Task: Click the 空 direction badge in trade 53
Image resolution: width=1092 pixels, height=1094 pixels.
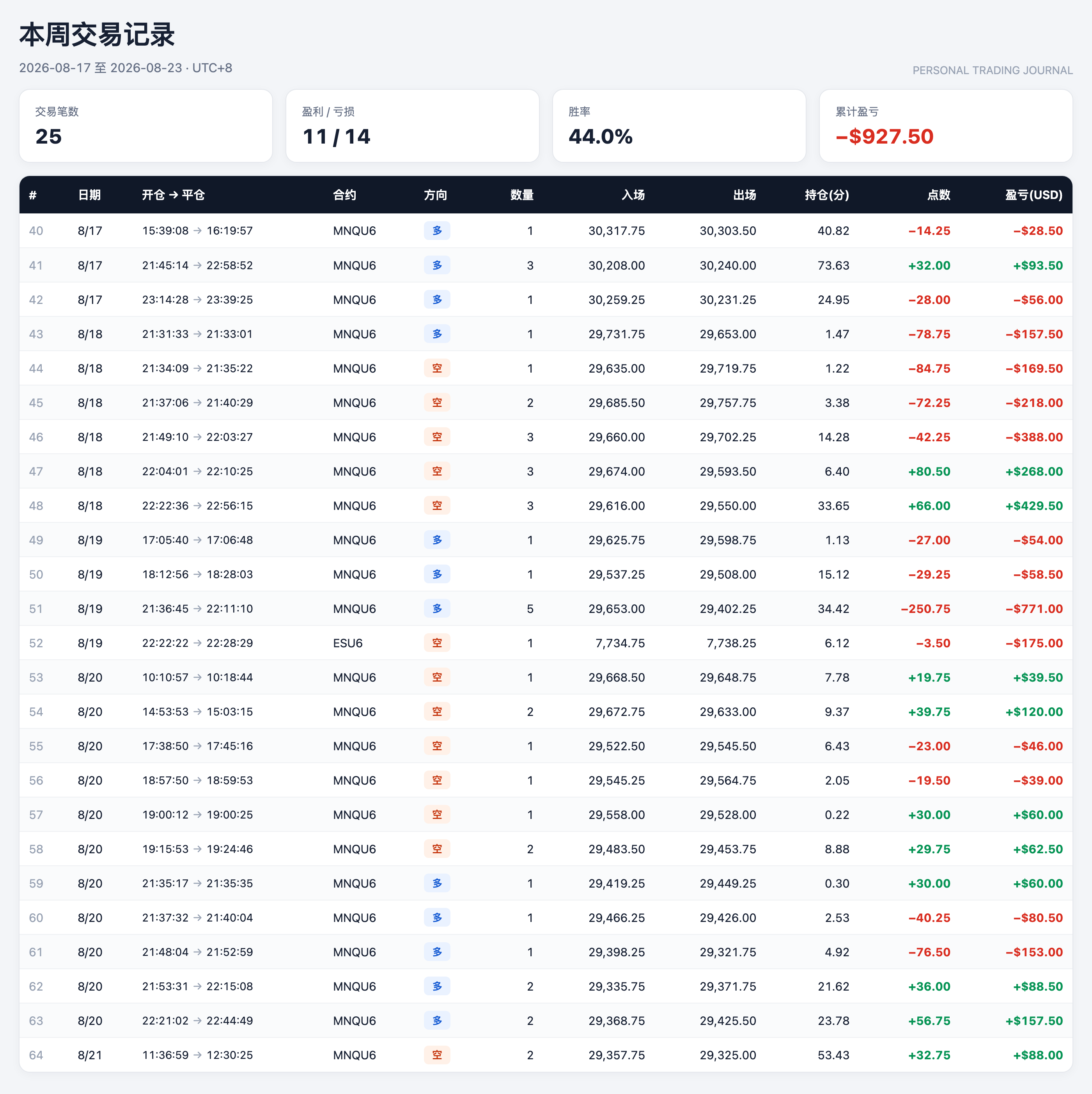Action: 437,677
